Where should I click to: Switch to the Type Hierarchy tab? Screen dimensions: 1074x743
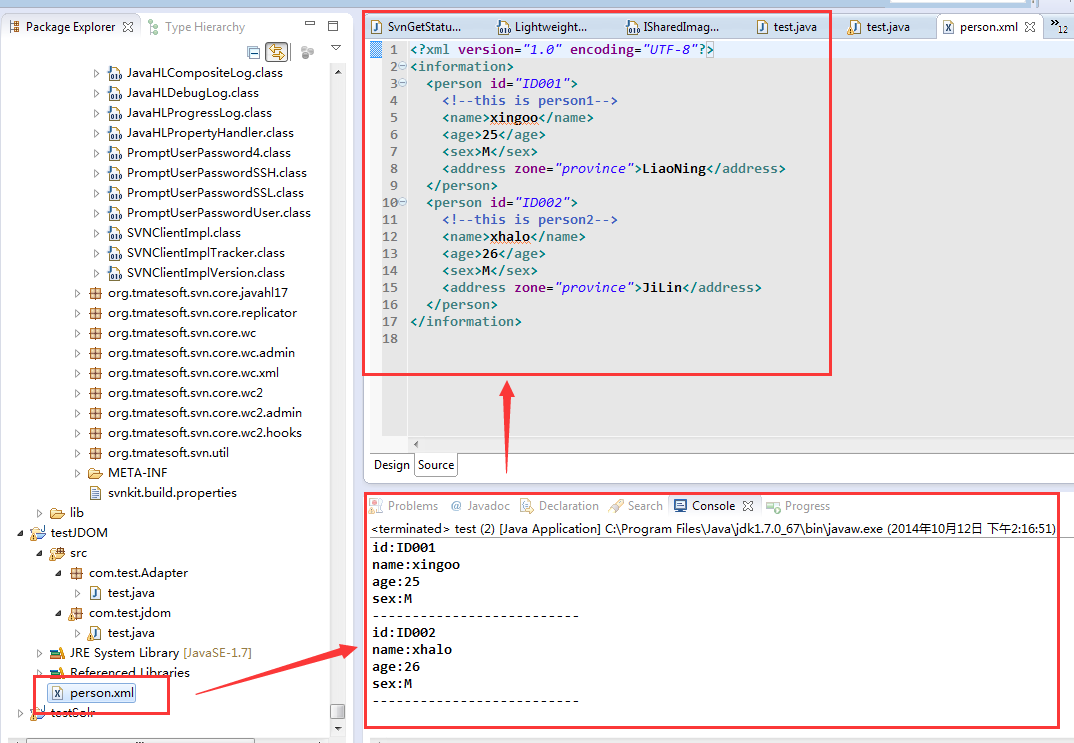coord(197,27)
